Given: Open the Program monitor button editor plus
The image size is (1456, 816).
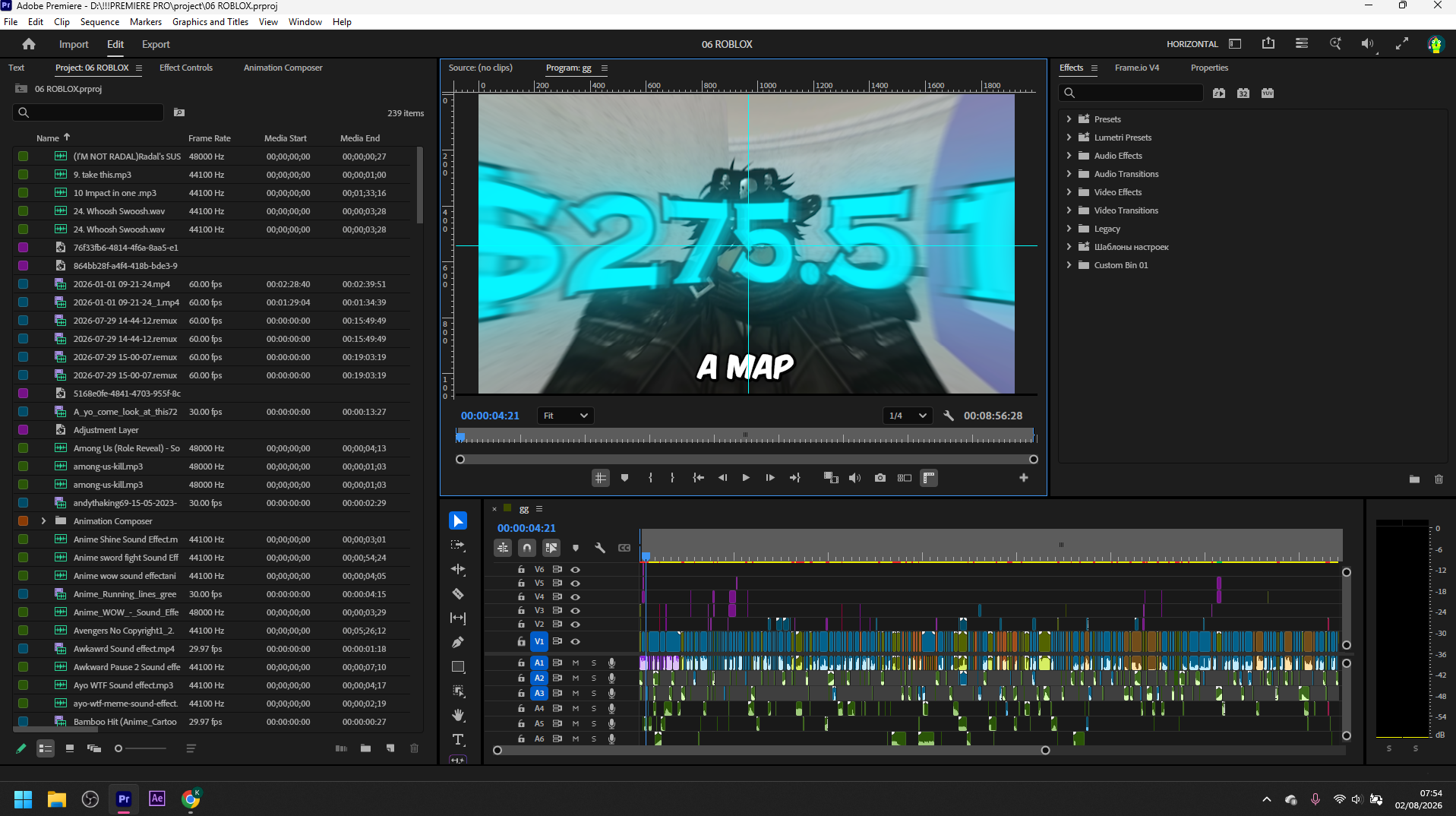Looking at the screenshot, I should tap(1024, 478).
